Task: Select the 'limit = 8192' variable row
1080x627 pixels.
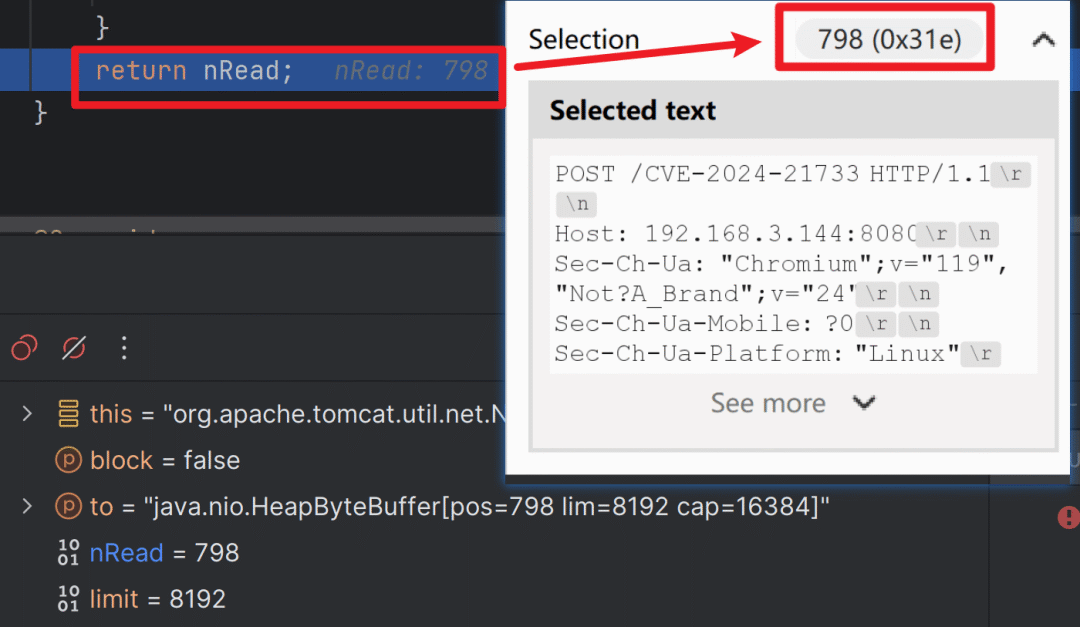Action: [157, 599]
